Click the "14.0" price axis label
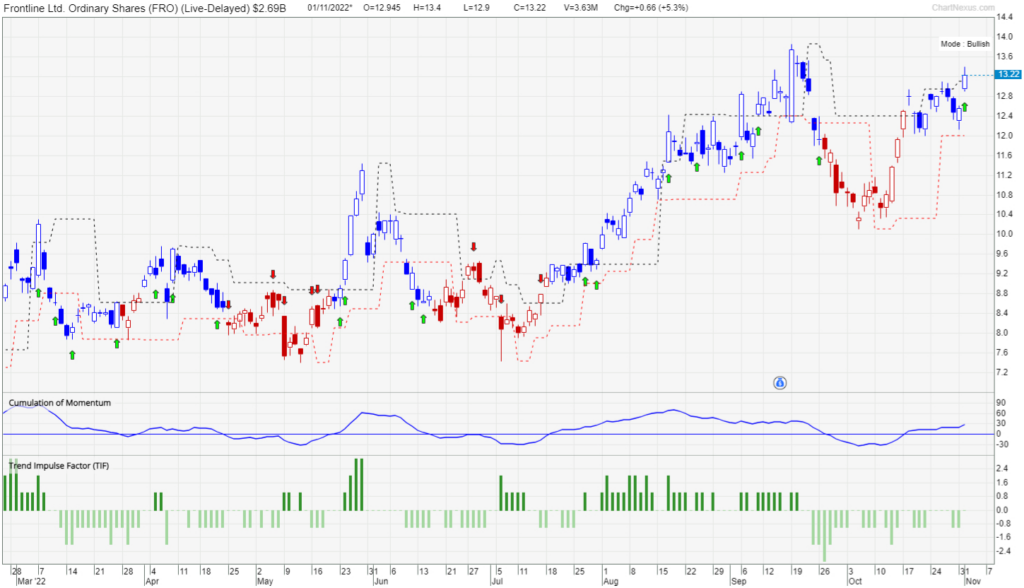The width and height of the screenshot is (1024, 588). tap(1004, 37)
